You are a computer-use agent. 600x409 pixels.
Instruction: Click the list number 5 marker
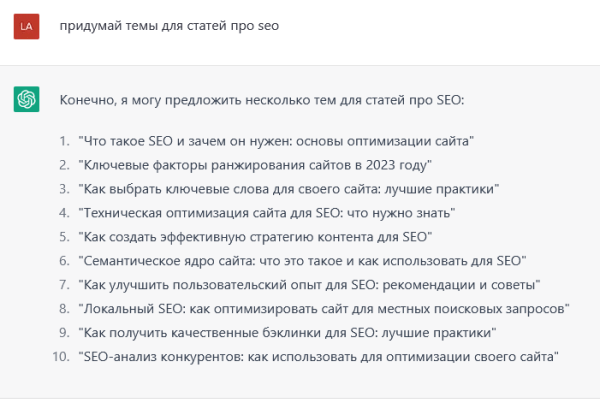[64, 236]
